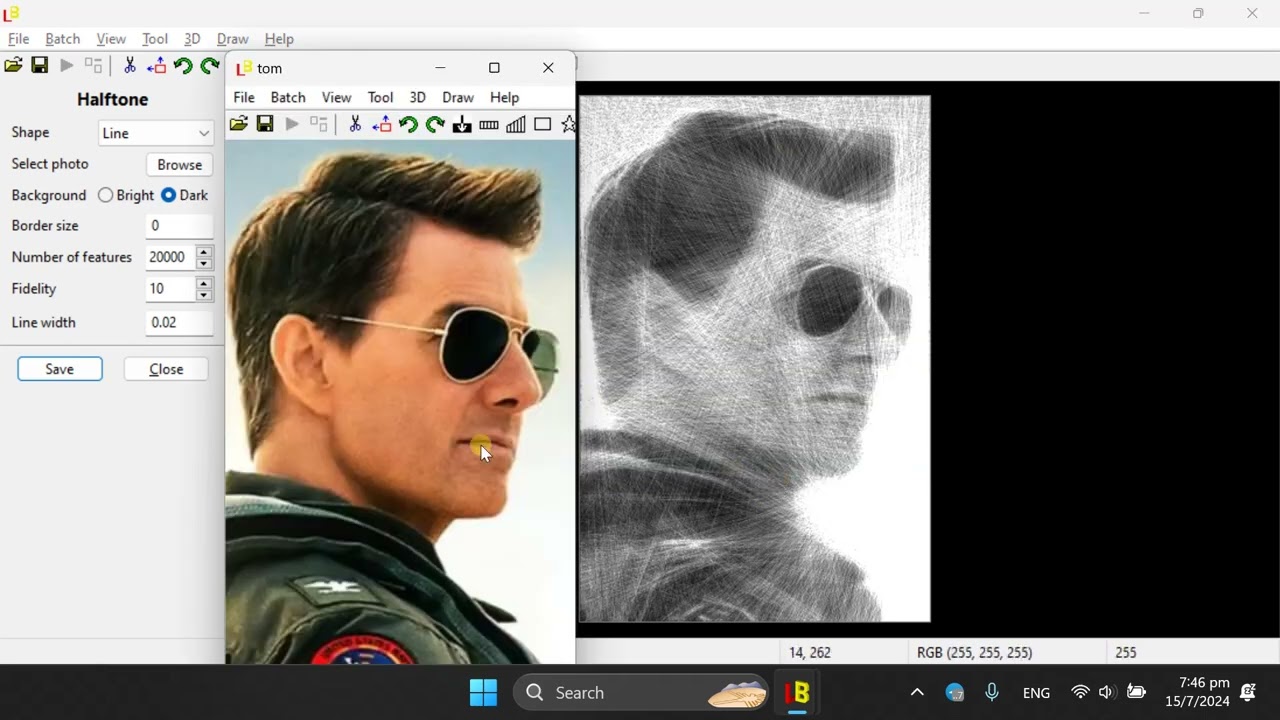This screenshot has height=720, width=1280.
Task: Open Windows Start button on taskbar
Action: click(483, 692)
